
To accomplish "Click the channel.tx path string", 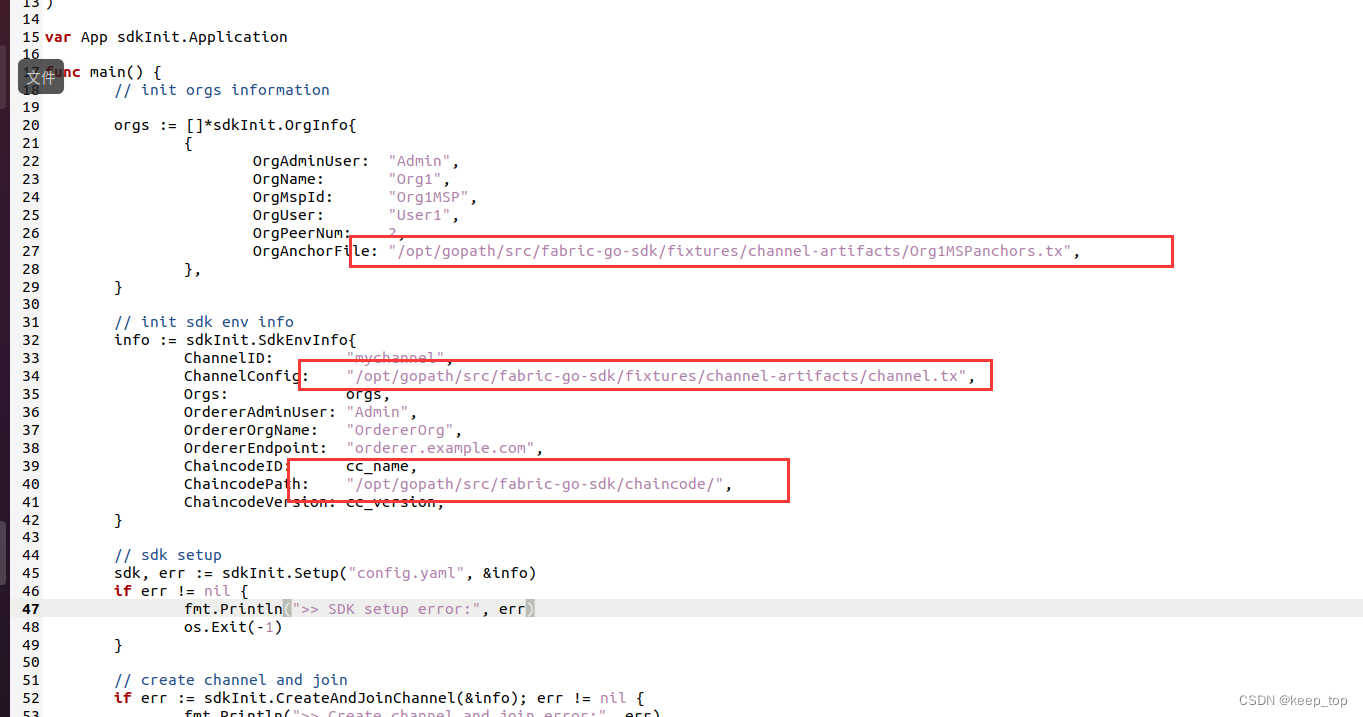I will tap(659, 376).
